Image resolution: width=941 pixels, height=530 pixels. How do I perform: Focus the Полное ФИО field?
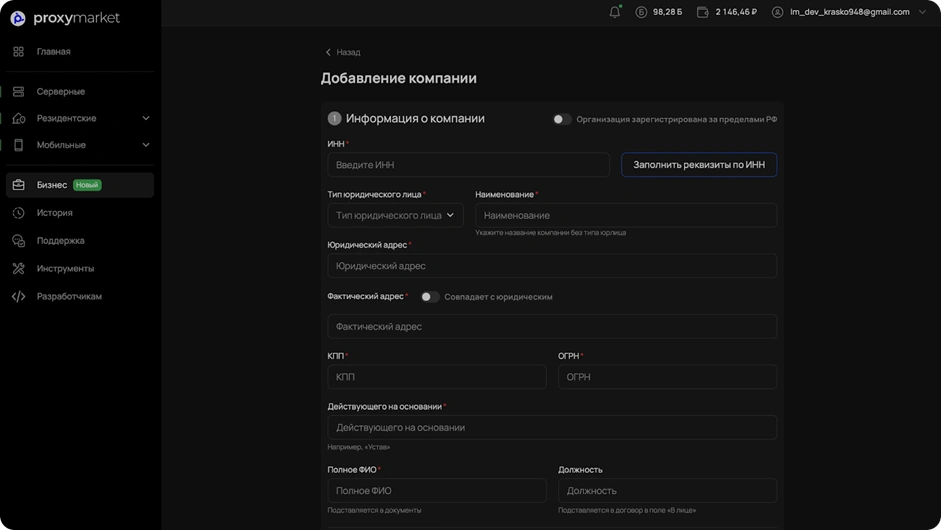(437, 490)
